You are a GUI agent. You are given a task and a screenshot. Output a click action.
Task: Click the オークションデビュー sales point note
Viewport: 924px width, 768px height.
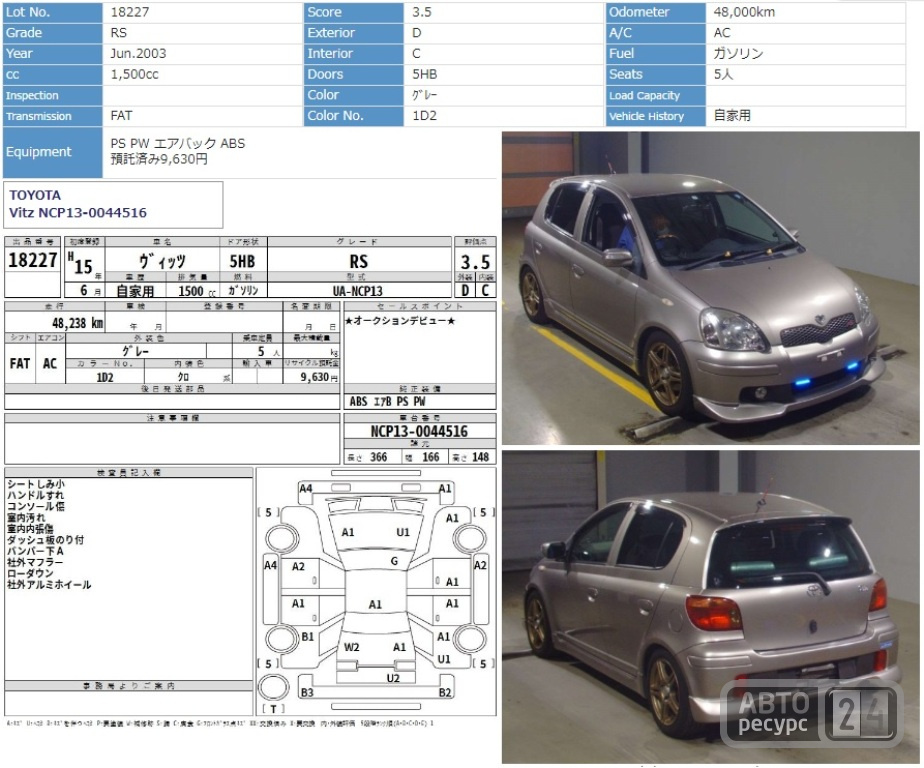[x=400, y=321]
